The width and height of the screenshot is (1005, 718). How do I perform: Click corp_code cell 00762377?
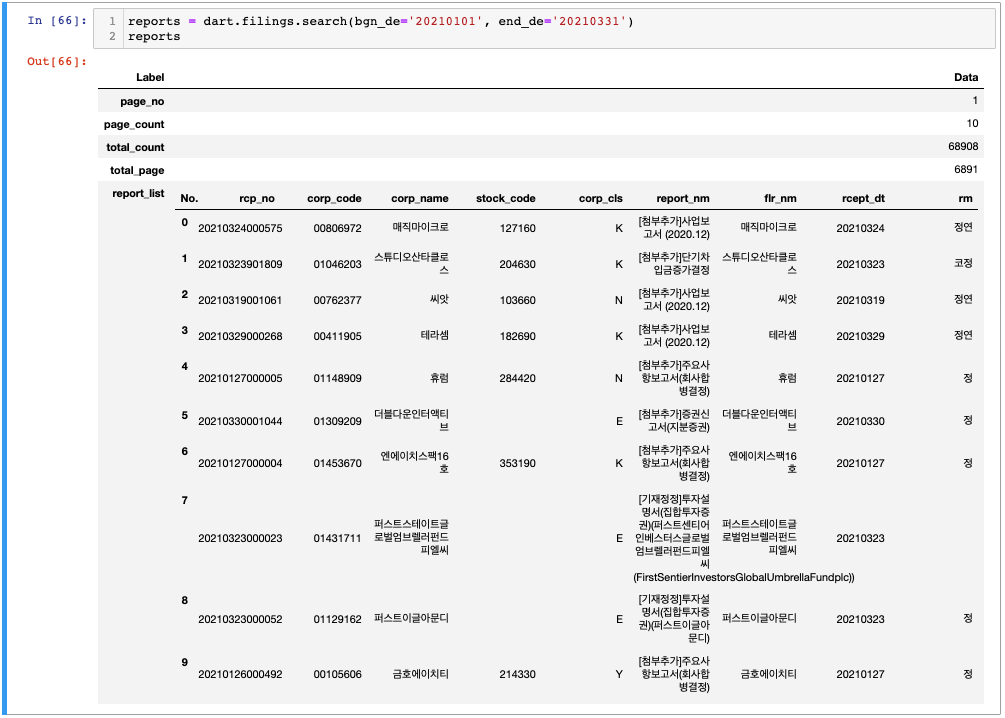tap(337, 300)
